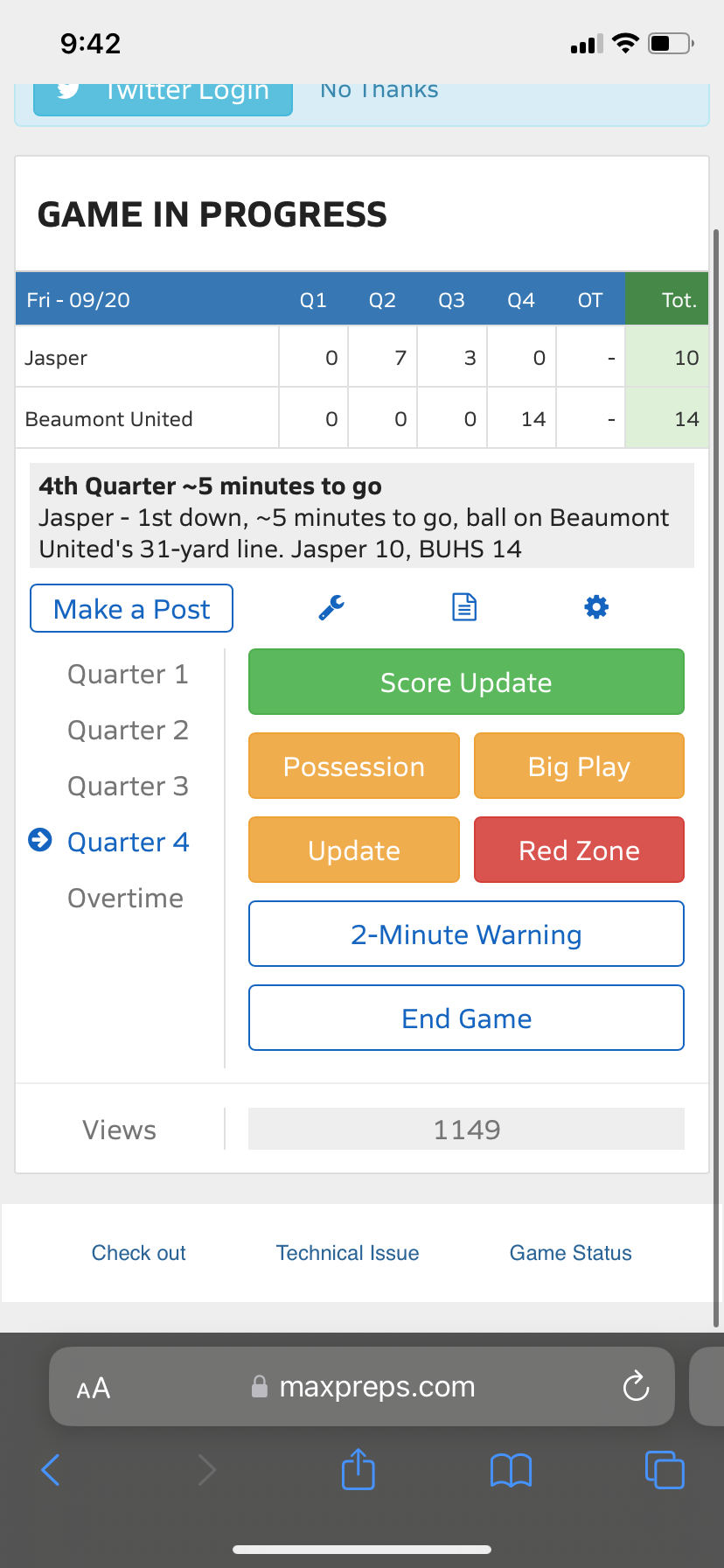This screenshot has height=1568, width=724.
Task: Select Quarter 3 in the quarter list
Action: pyautogui.click(x=128, y=787)
